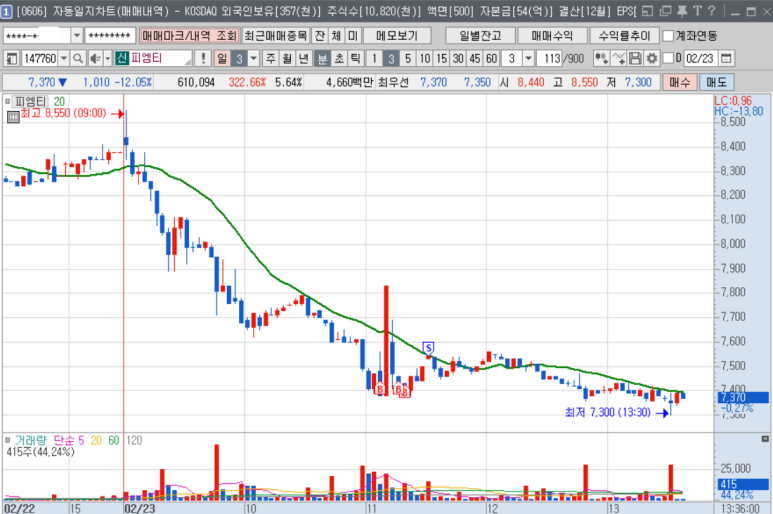
Task: Toggle the small checkbox beside 피엠티 legend
Action: 9,101
